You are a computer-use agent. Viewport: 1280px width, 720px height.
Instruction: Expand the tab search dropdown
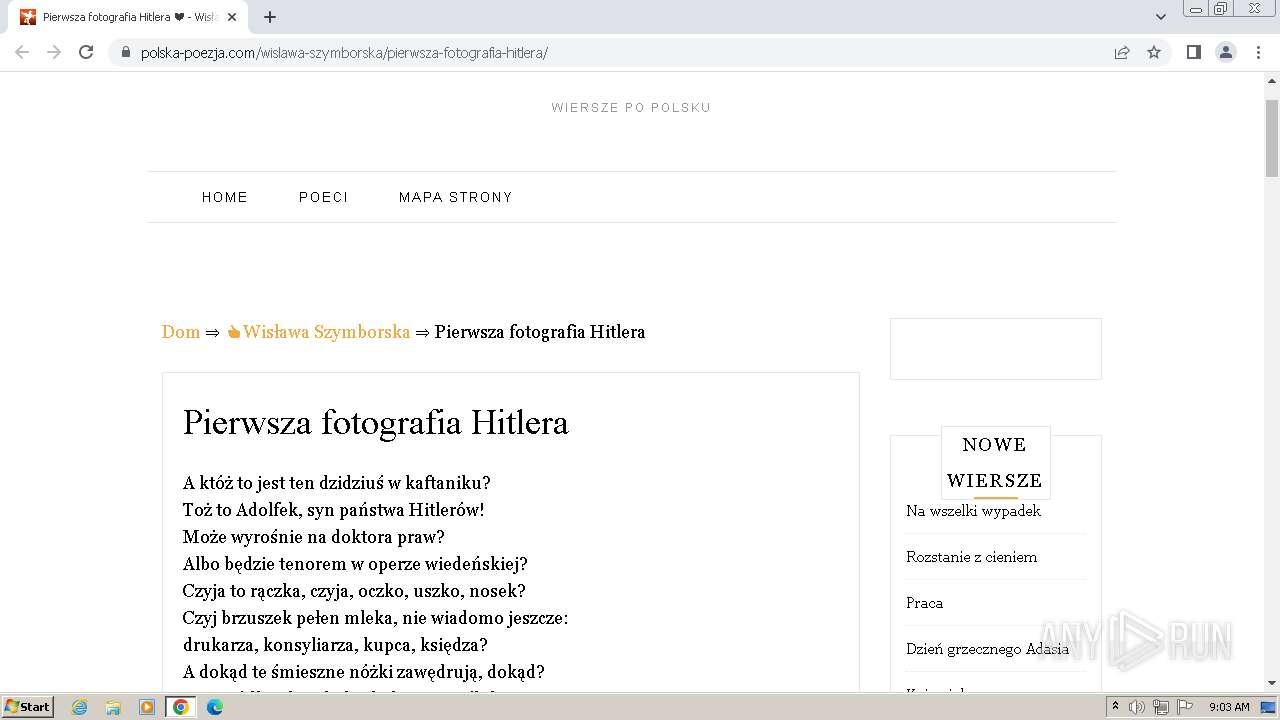click(1161, 17)
